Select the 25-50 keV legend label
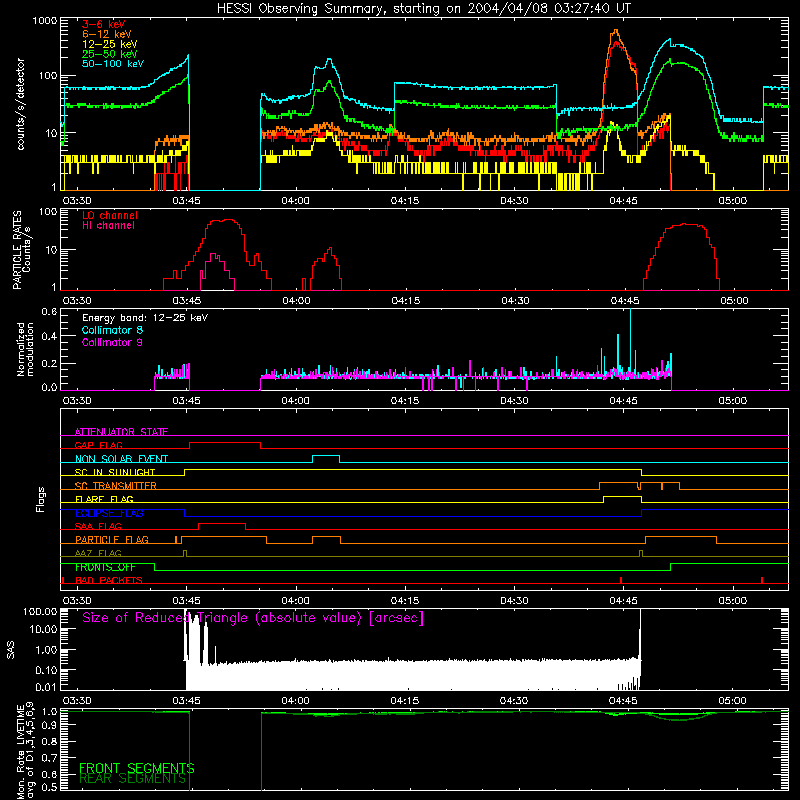Viewport: 800px width, 800px height. point(110,54)
